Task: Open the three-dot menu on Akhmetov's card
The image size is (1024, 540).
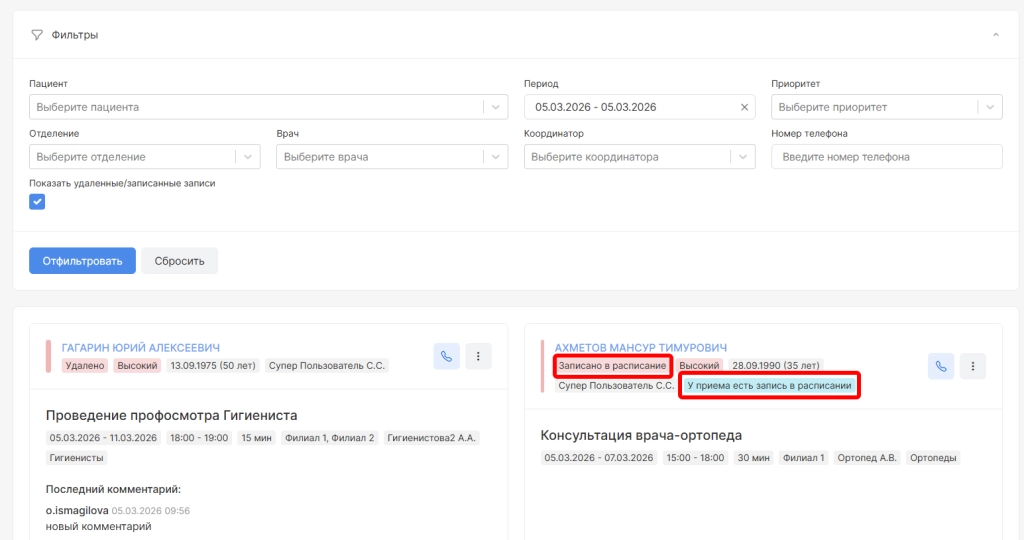Action: point(973,366)
